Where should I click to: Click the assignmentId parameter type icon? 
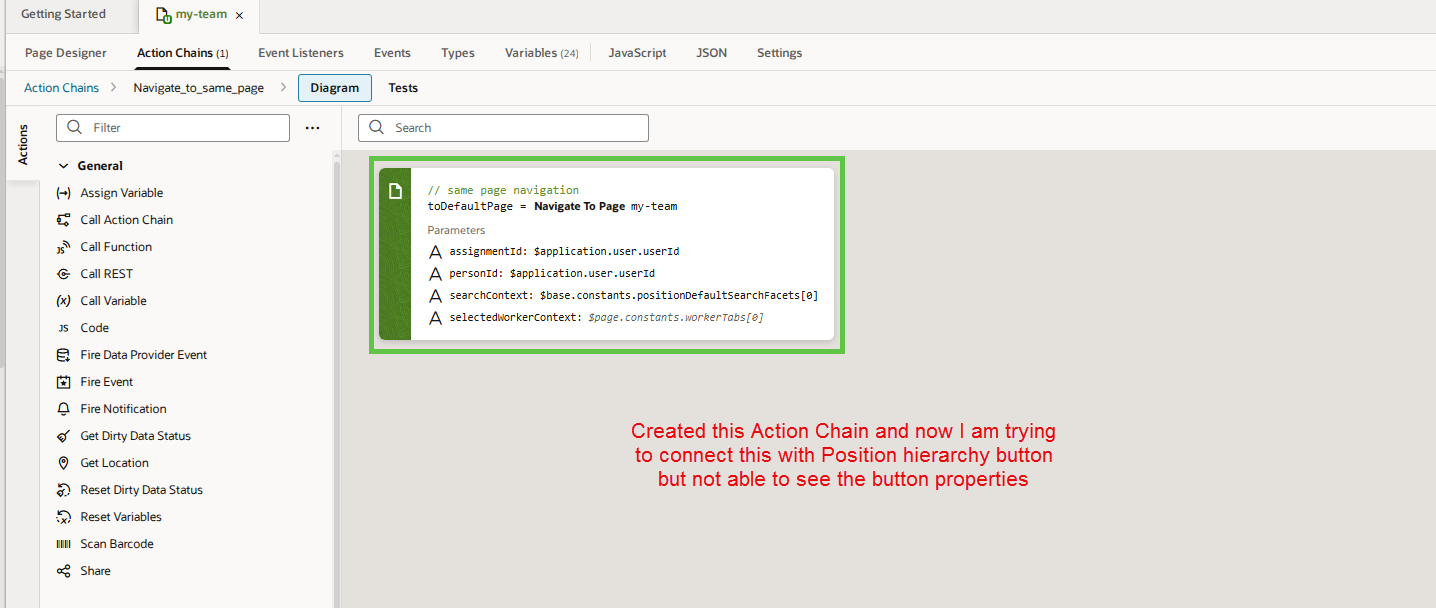coord(435,252)
